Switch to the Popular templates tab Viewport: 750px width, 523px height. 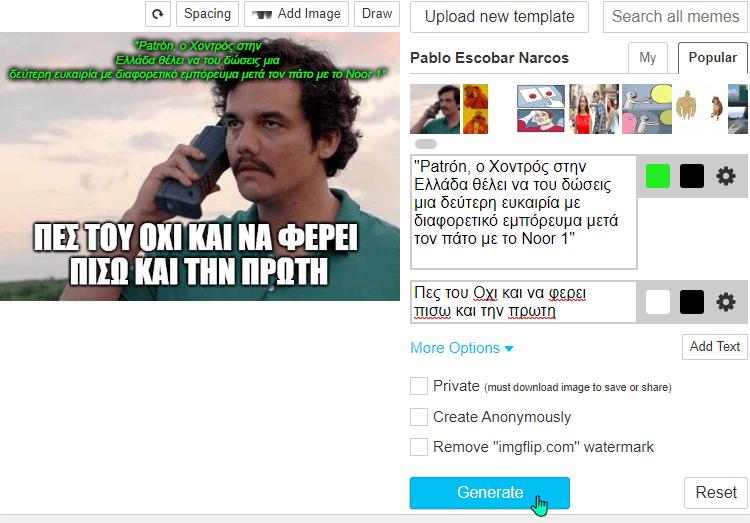[x=713, y=58]
